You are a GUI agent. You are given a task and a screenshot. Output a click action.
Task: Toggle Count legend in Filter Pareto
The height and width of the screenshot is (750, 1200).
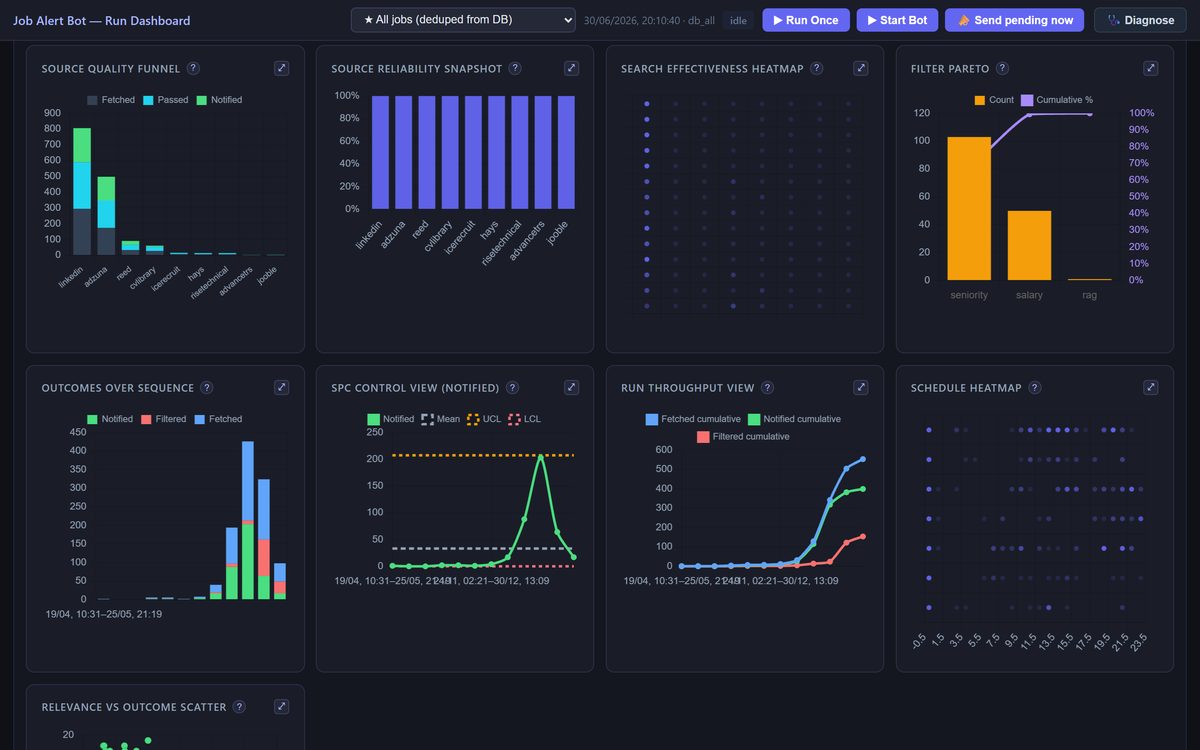(994, 100)
